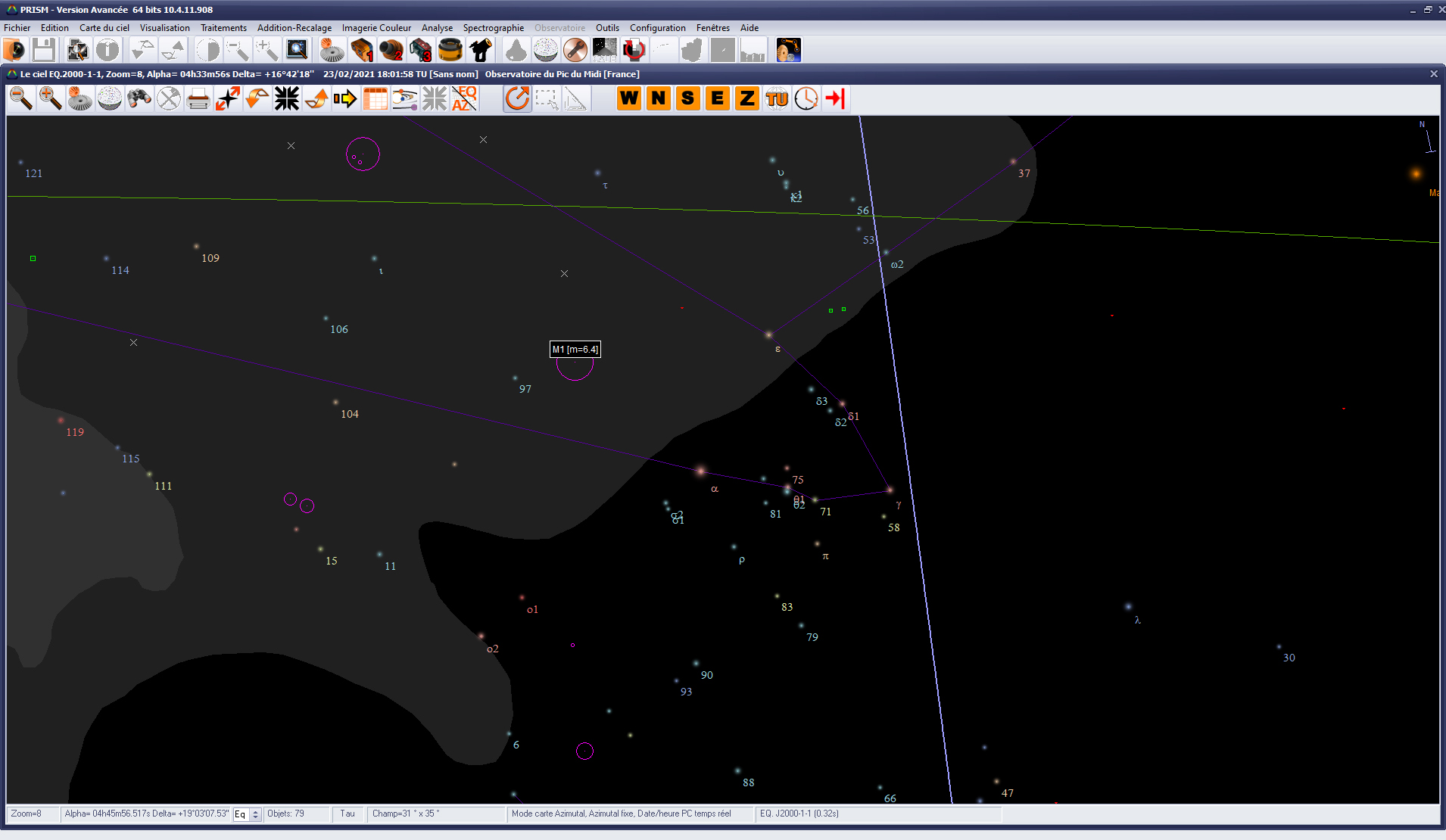Click the zoom in magnifier icon
The height and width of the screenshot is (840, 1446).
(50, 98)
